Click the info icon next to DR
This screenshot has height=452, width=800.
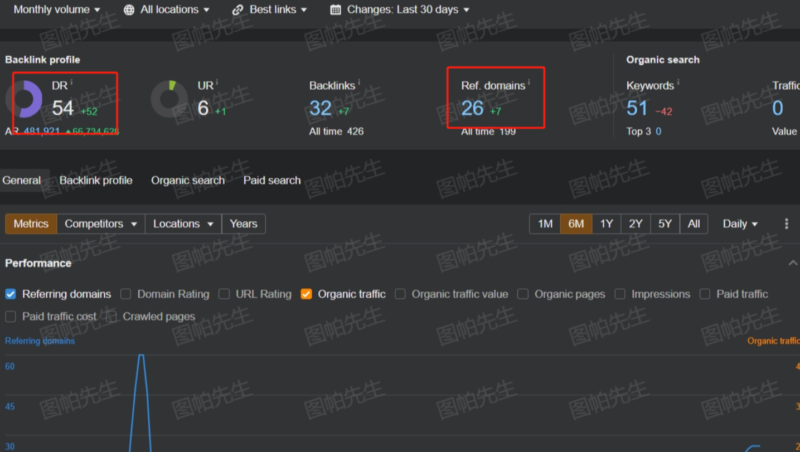(x=72, y=83)
